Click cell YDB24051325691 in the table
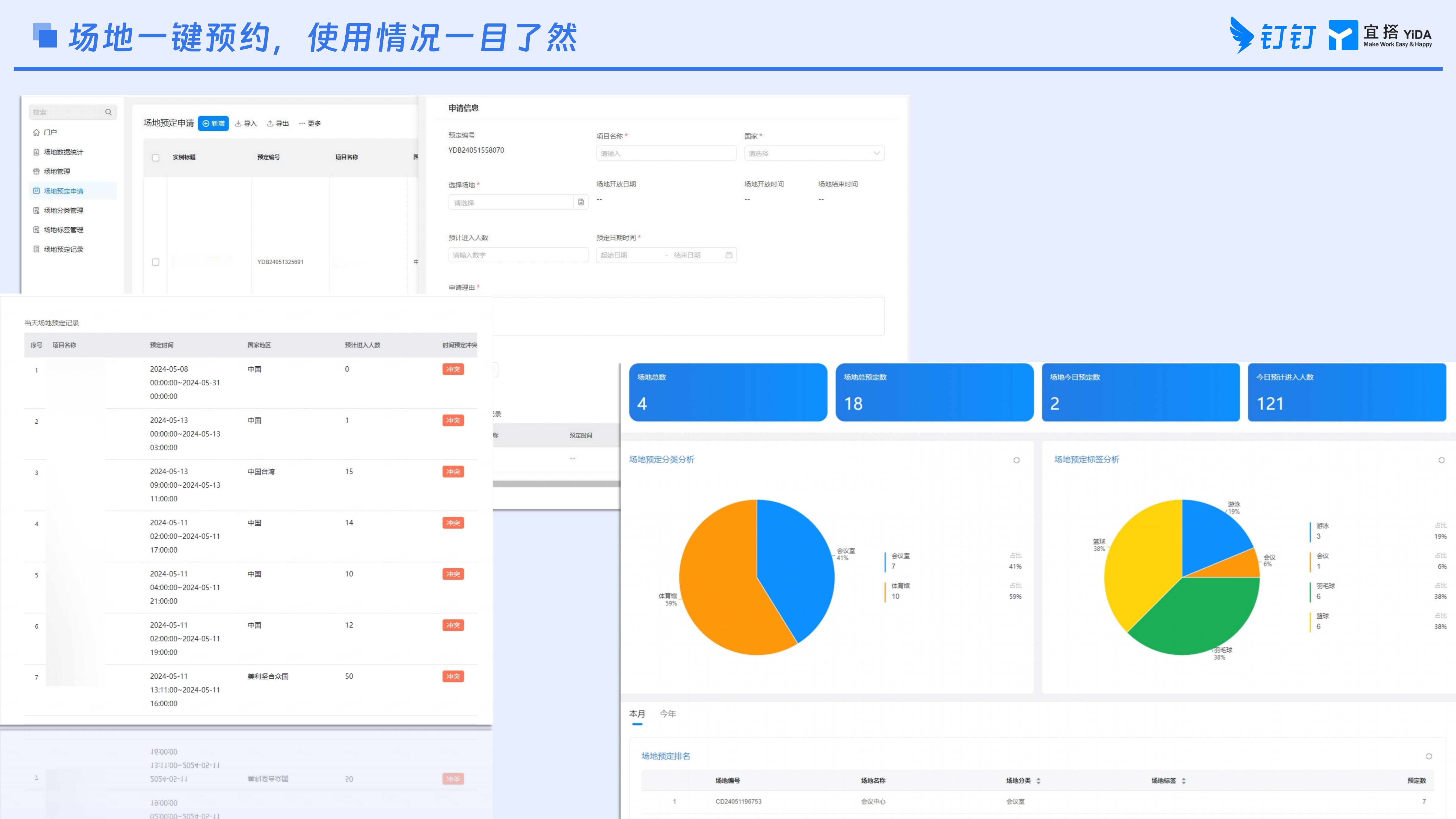 coord(280,262)
